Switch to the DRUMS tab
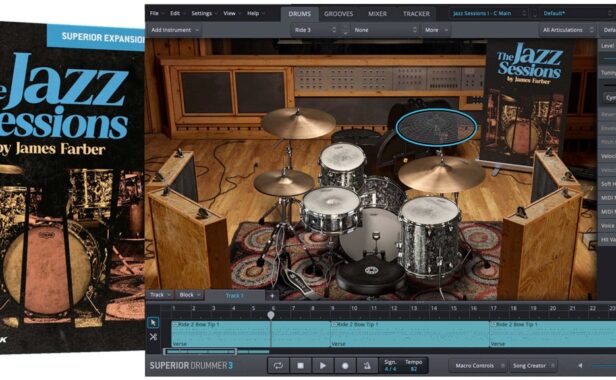 pyautogui.click(x=300, y=14)
